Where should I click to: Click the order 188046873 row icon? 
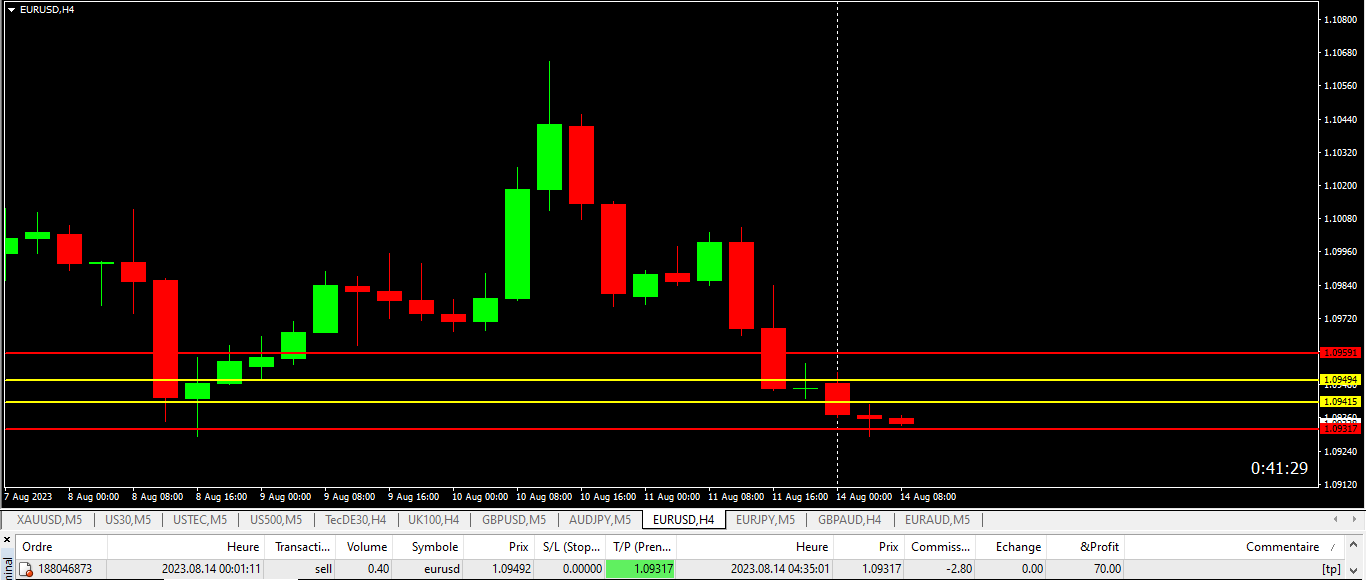(26, 569)
